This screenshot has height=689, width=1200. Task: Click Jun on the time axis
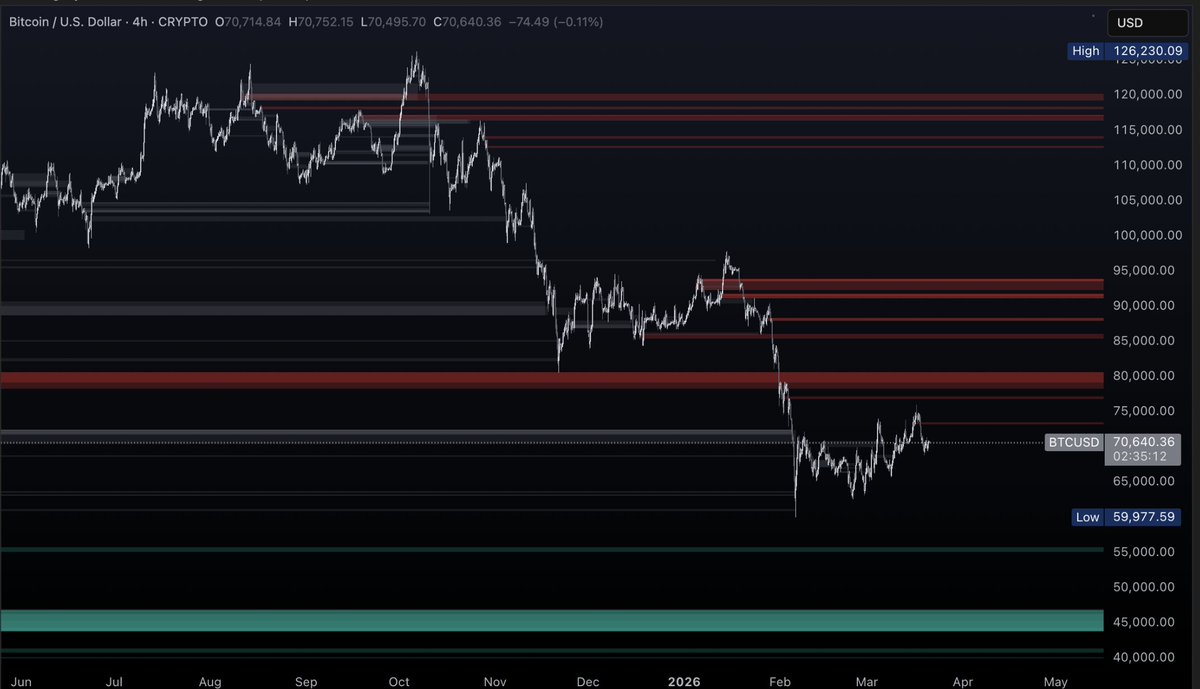pyautogui.click(x=19, y=681)
